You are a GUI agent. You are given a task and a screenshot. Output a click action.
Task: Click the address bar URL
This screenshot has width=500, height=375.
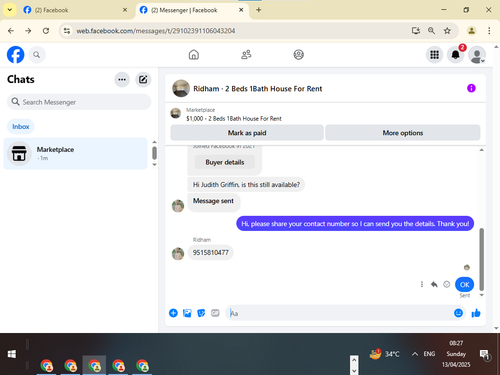click(156, 31)
